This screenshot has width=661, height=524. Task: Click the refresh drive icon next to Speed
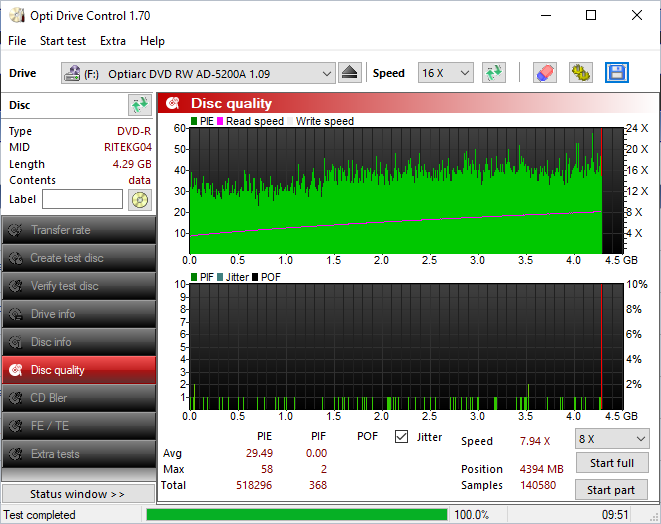point(494,73)
